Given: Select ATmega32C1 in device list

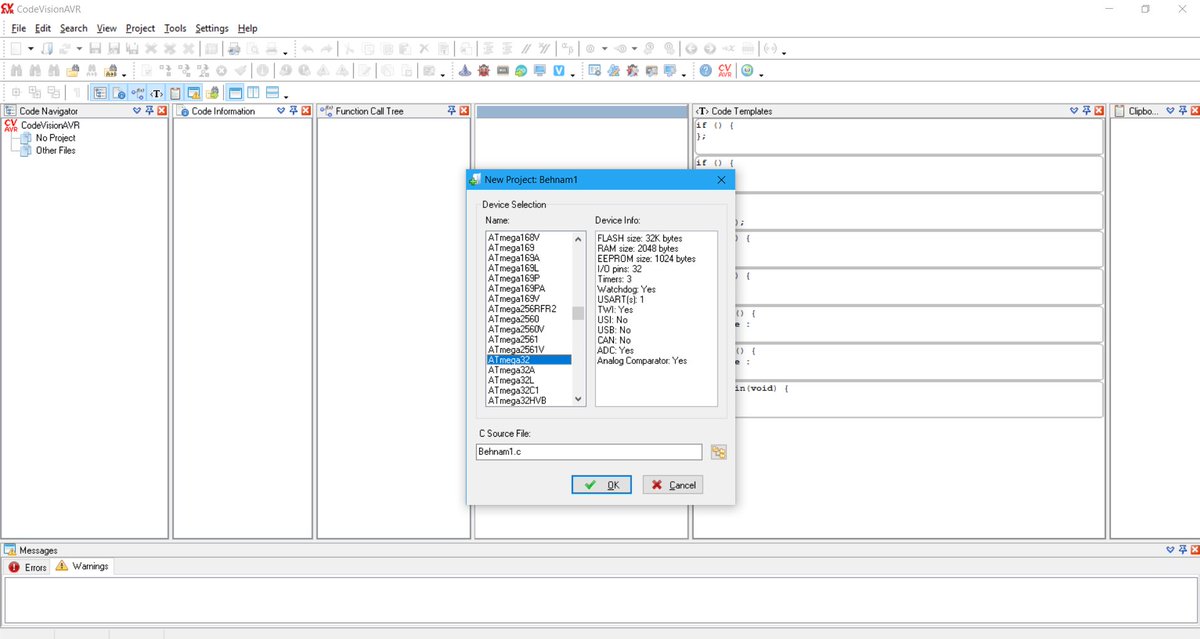Looking at the screenshot, I should [528, 390].
